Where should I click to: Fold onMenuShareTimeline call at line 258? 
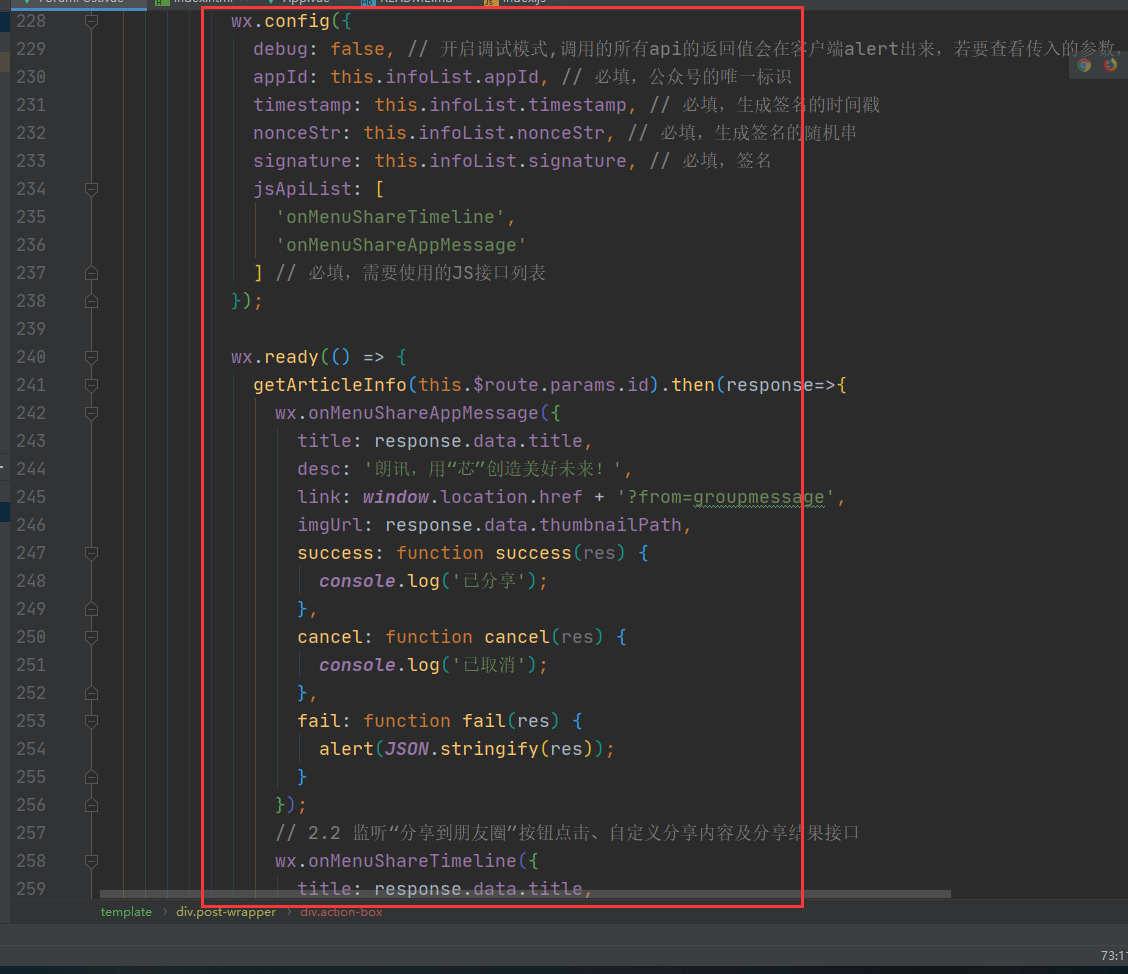pyautogui.click(x=91, y=861)
